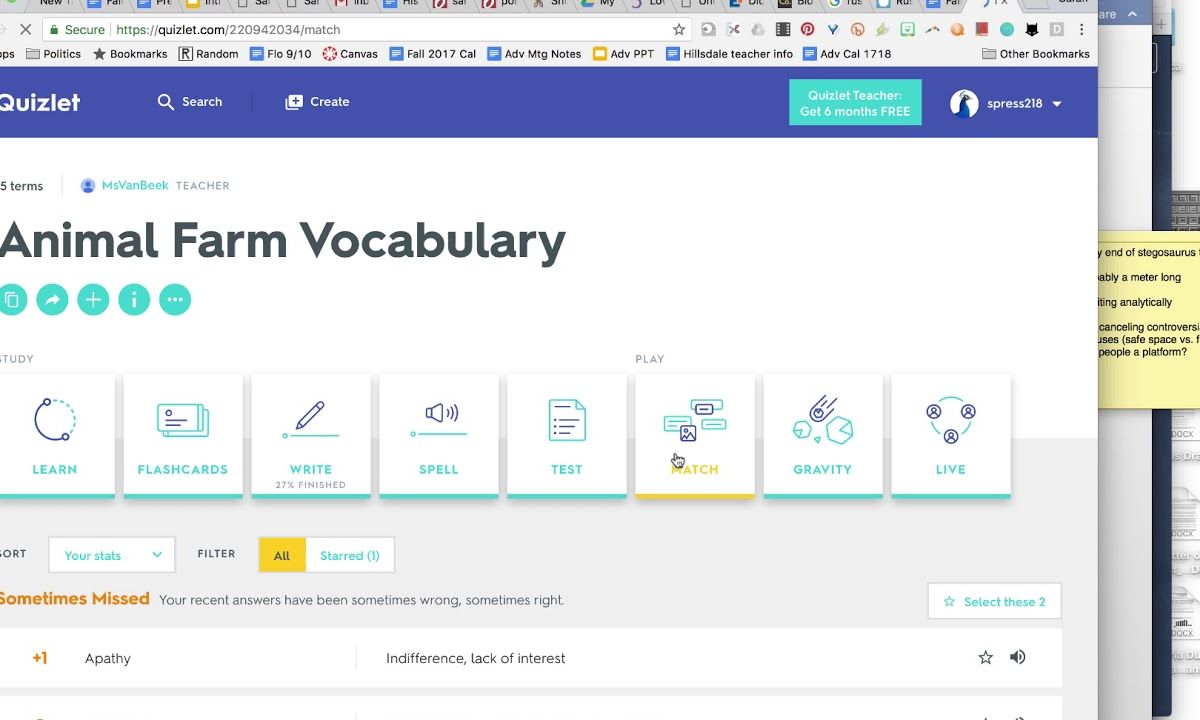Viewport: 1200px width, 720px height.
Task: Open the three-dot more options circle
Action: pos(175,299)
